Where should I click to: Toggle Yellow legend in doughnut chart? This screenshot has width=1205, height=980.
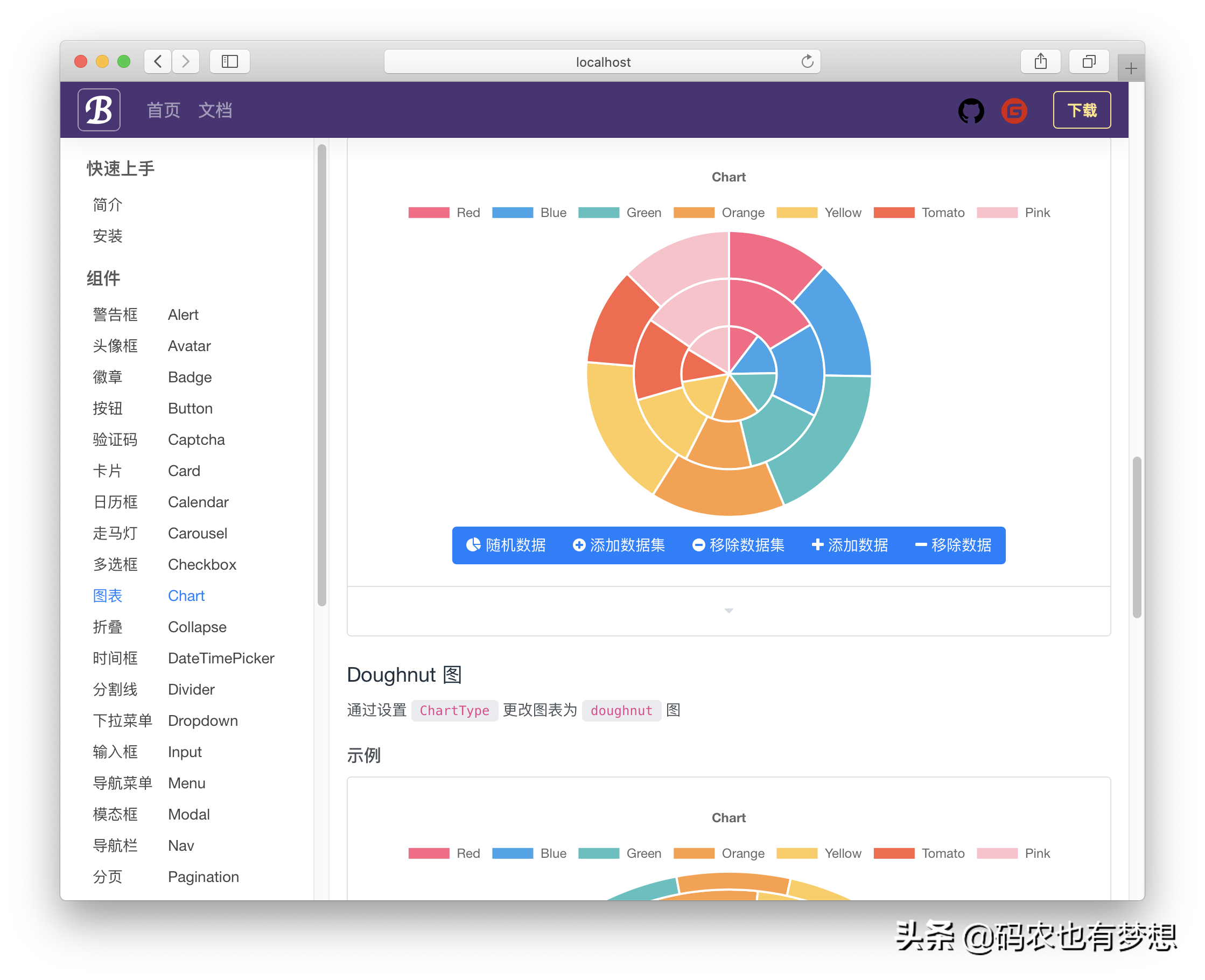click(x=819, y=853)
